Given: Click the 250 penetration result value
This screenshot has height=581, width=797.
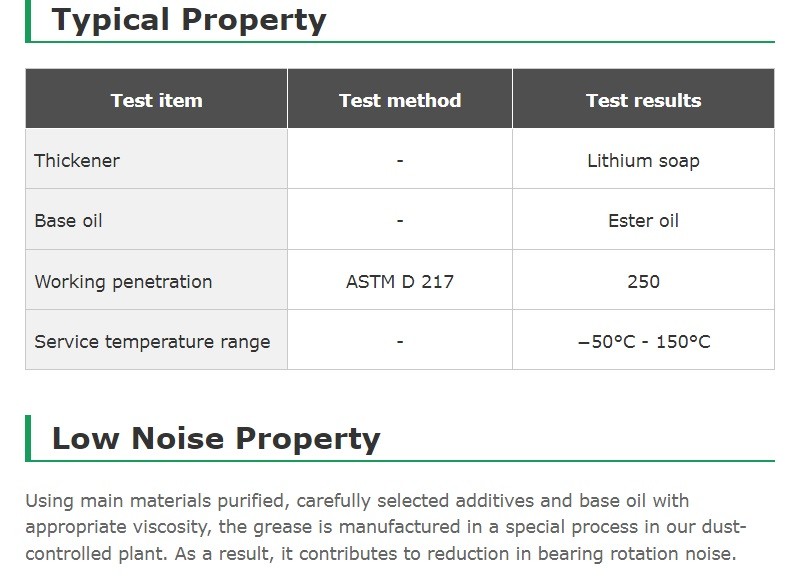Looking at the screenshot, I should point(643,281).
